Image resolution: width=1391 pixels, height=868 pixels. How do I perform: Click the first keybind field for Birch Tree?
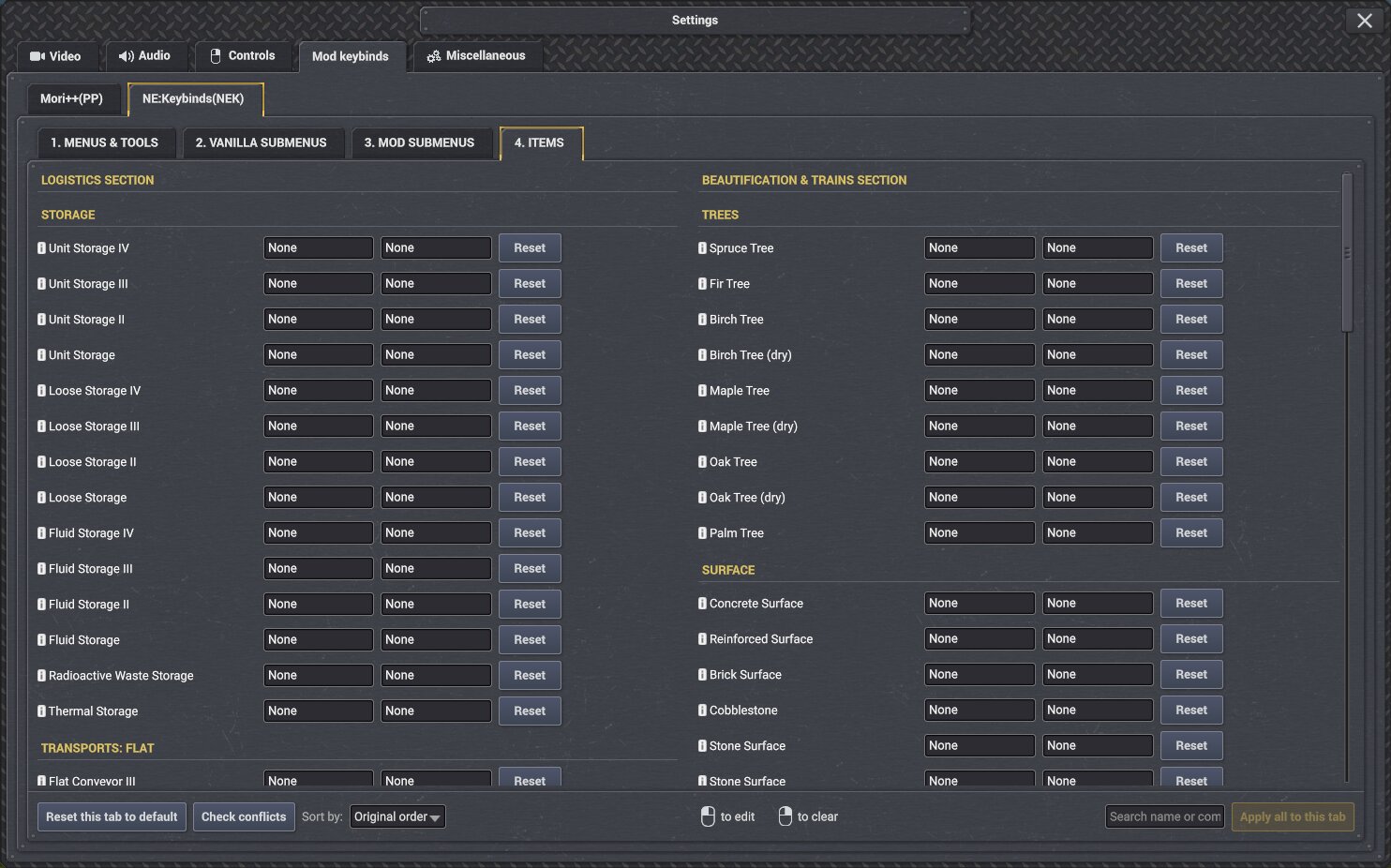(980, 320)
